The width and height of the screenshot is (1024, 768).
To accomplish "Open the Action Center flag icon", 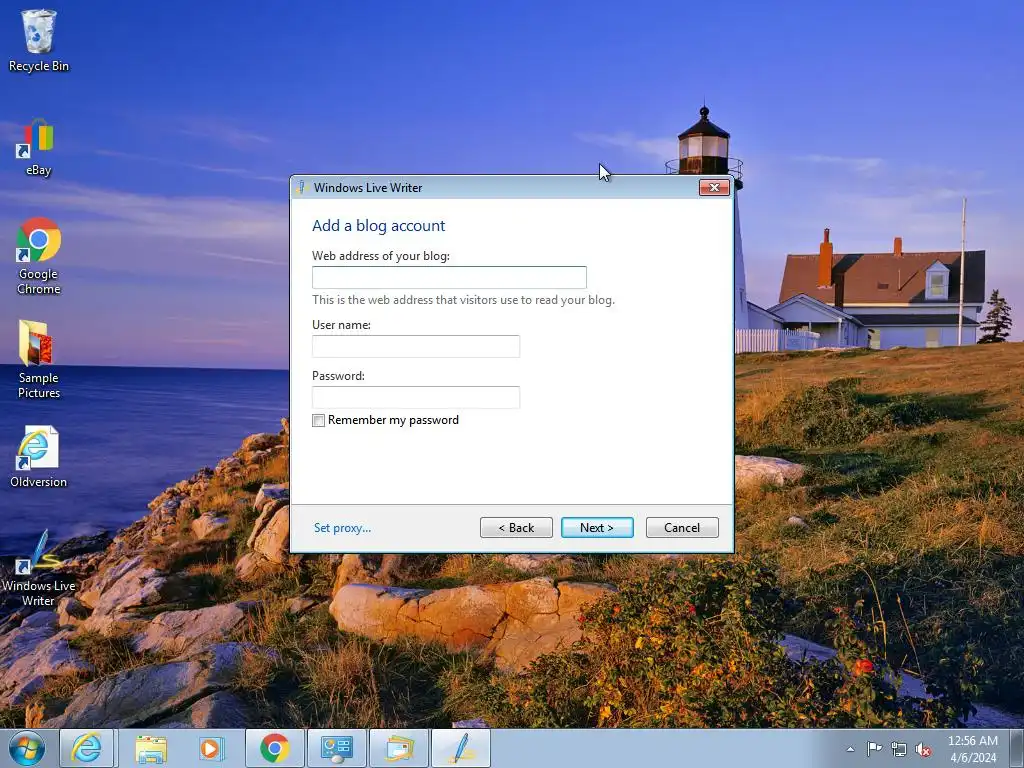I will (x=874, y=749).
